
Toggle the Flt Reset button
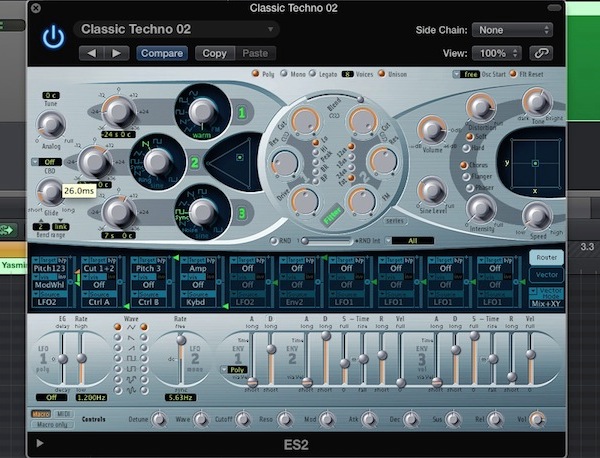[513, 73]
